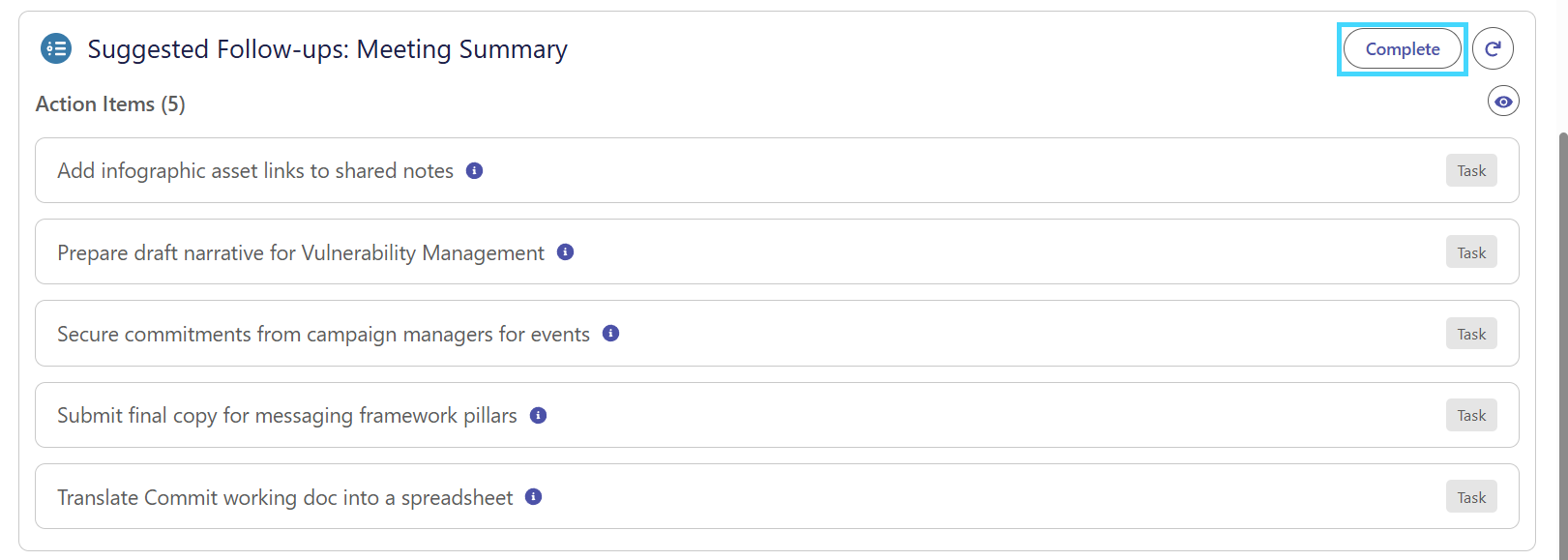The image size is (1568, 560).
Task: Click Task tag on Vulnerability Management item
Action: [x=1471, y=252]
